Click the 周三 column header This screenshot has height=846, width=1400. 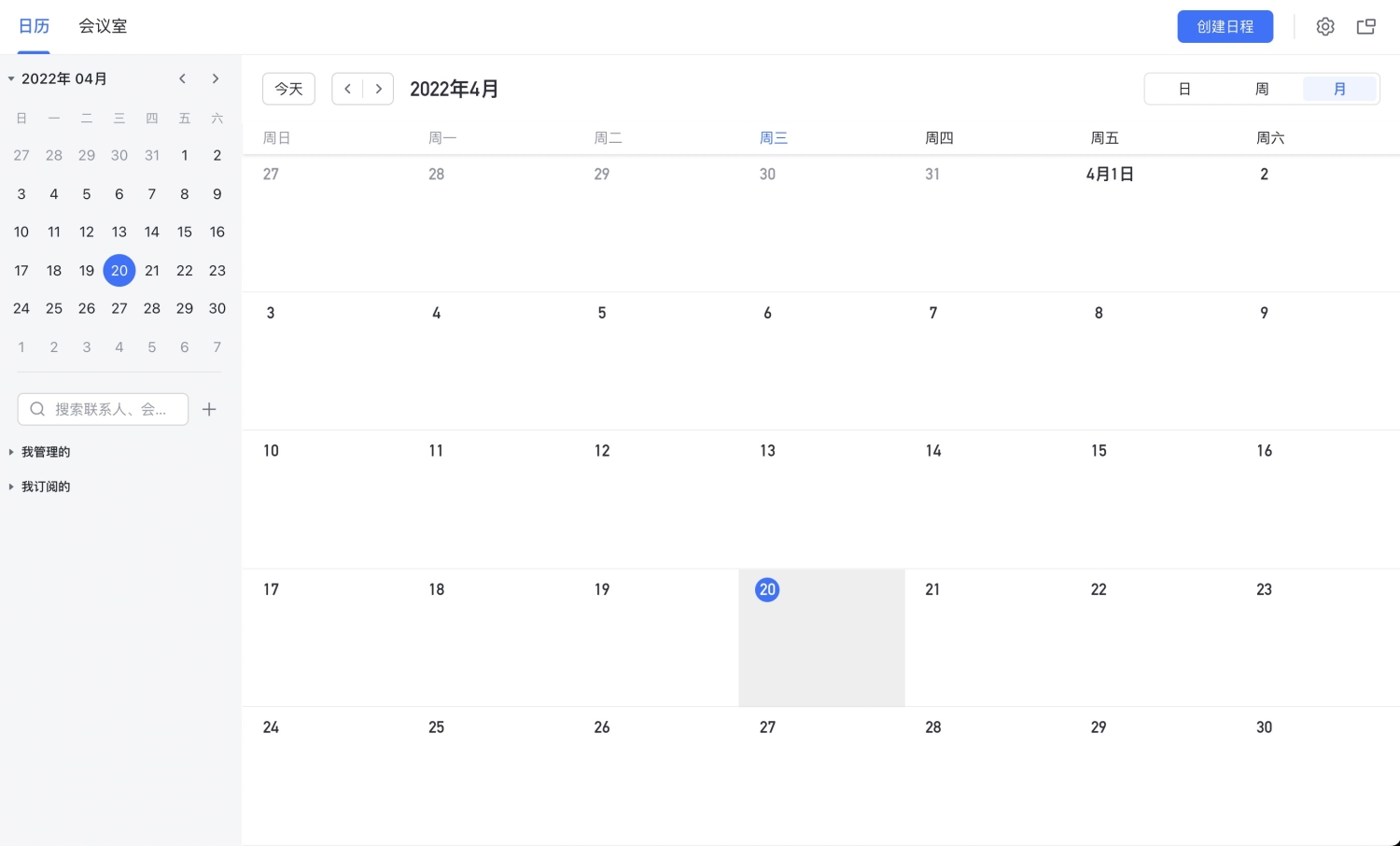point(774,138)
